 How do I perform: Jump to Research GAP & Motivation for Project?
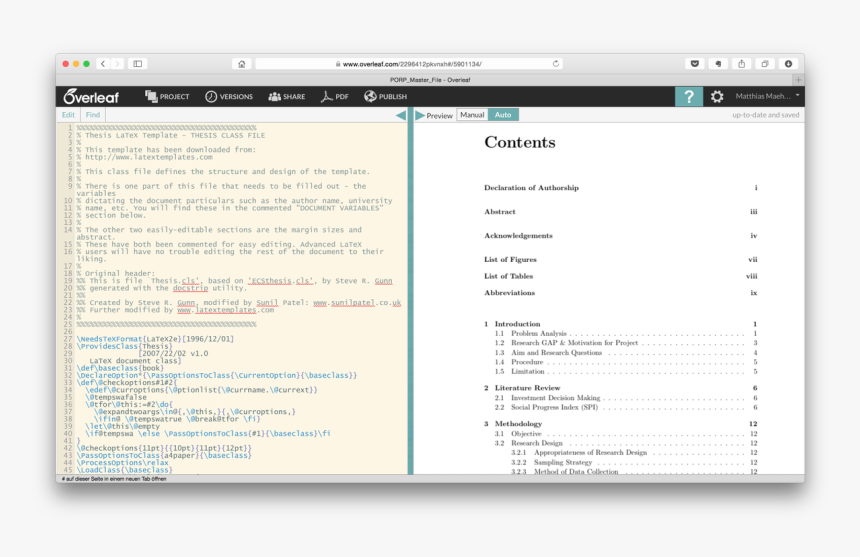click(x=574, y=343)
